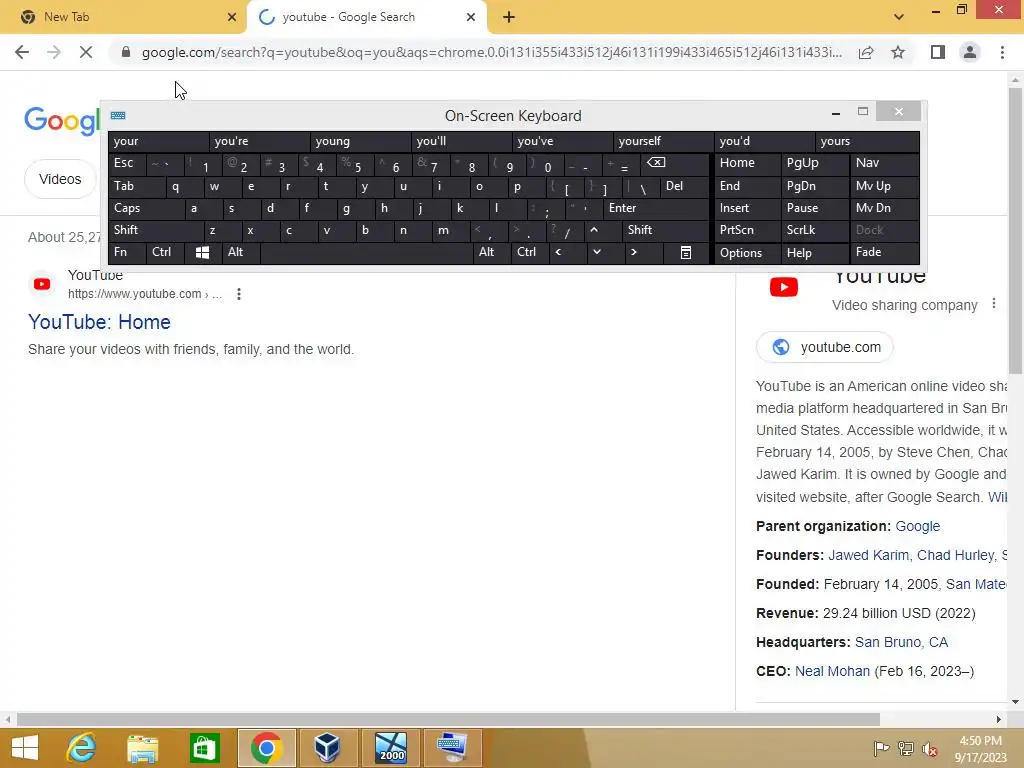Open more options for the YouTube search result
This screenshot has width=1024, height=768.
(239, 294)
